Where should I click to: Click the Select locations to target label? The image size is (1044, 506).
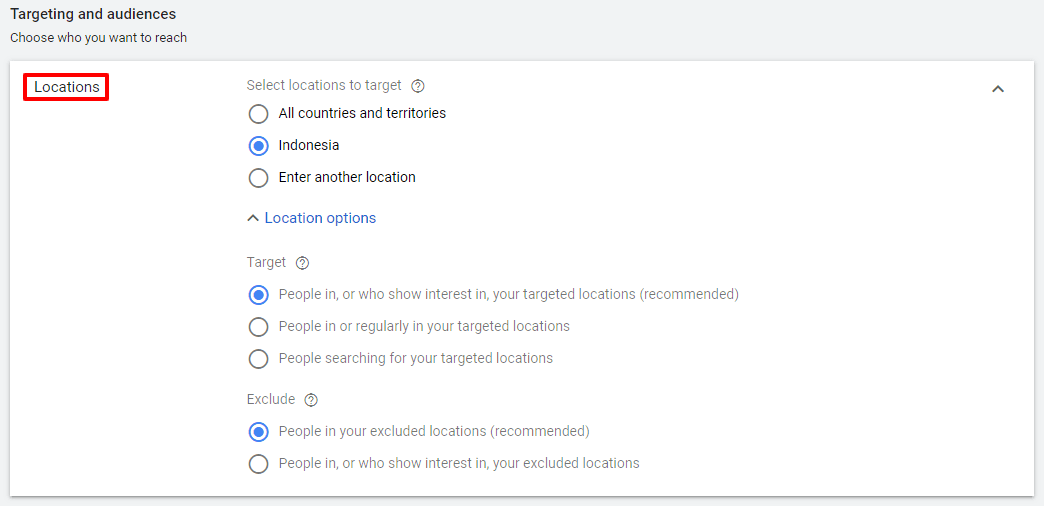point(324,86)
